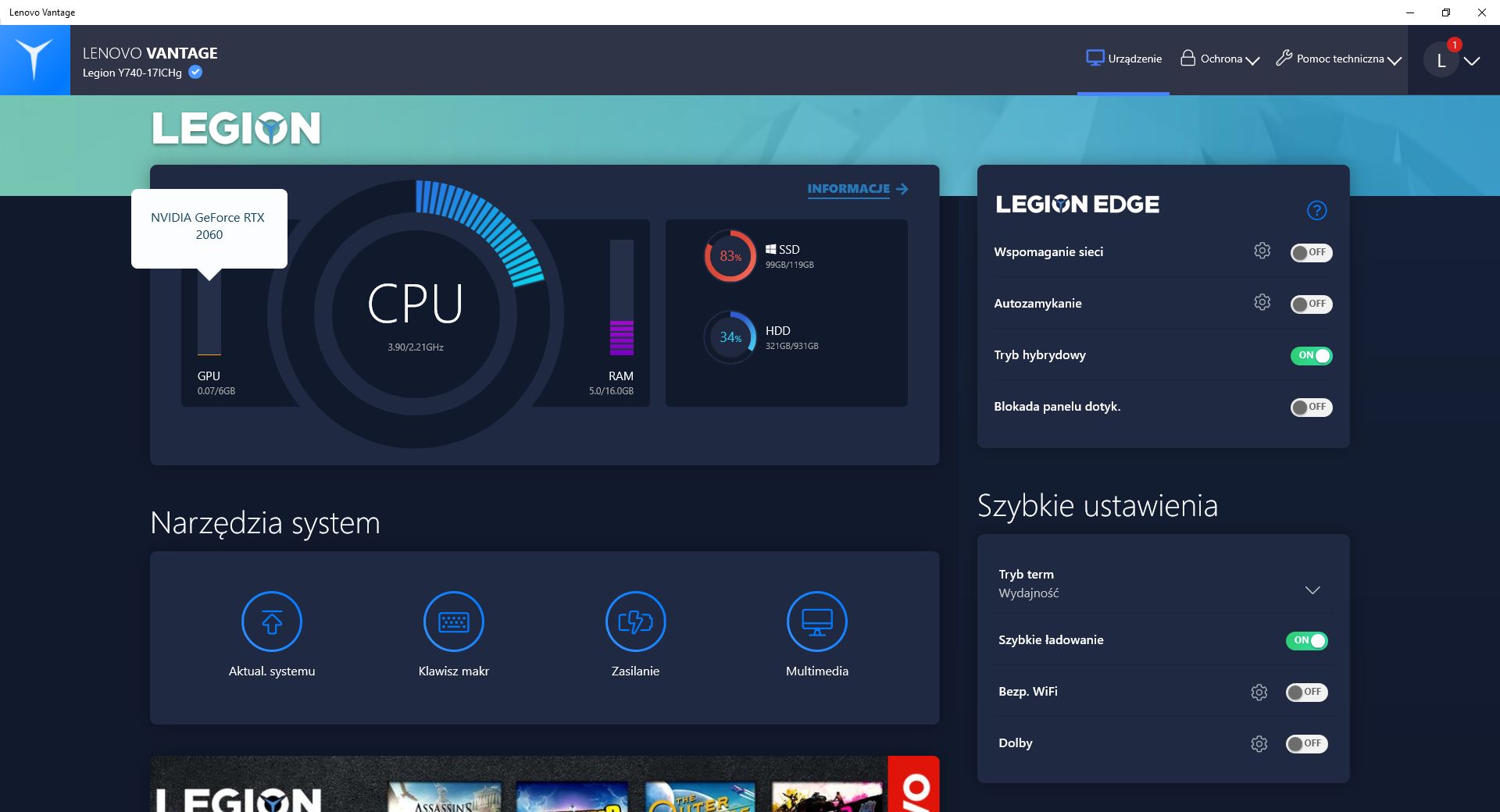Toggle Wspomaganie sieci switch

(1311, 252)
